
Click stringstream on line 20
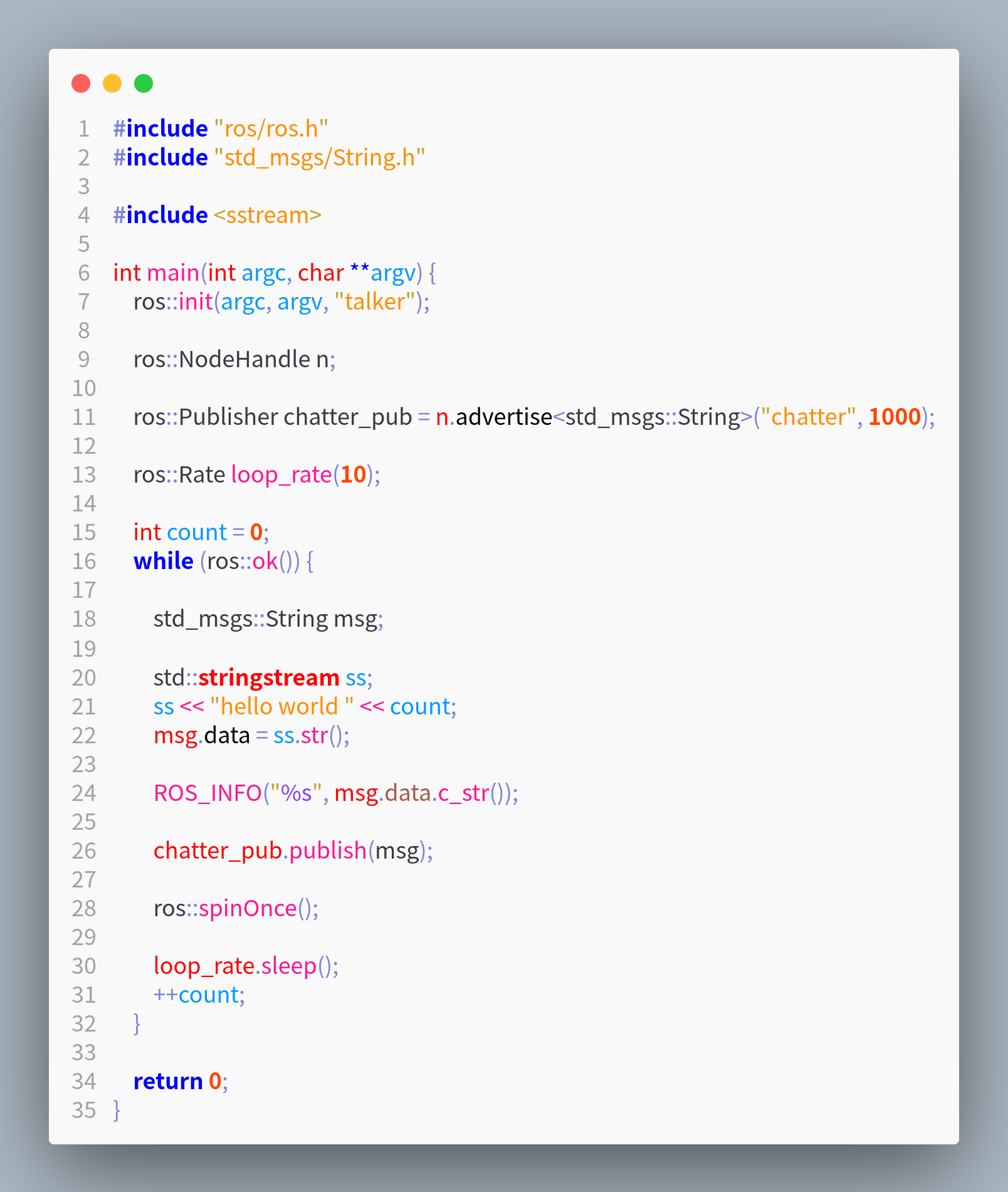[269, 679]
